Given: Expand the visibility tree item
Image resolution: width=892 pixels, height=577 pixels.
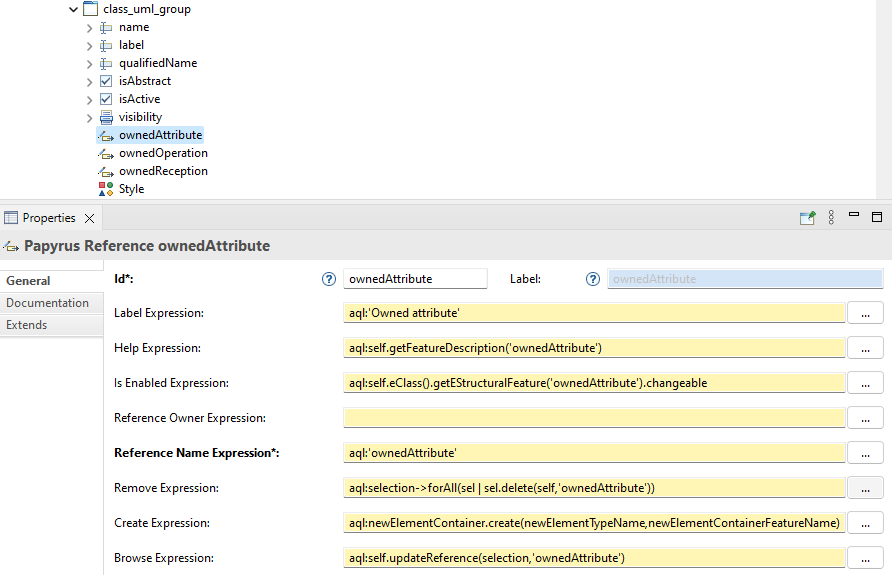Looking at the screenshot, I should point(89,118).
